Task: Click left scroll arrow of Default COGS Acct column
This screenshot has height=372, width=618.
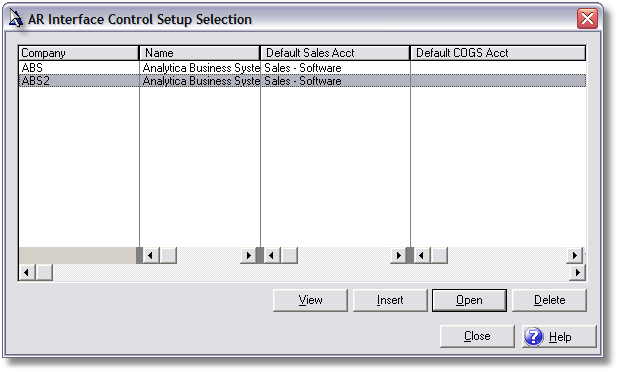Action: (x=421, y=255)
